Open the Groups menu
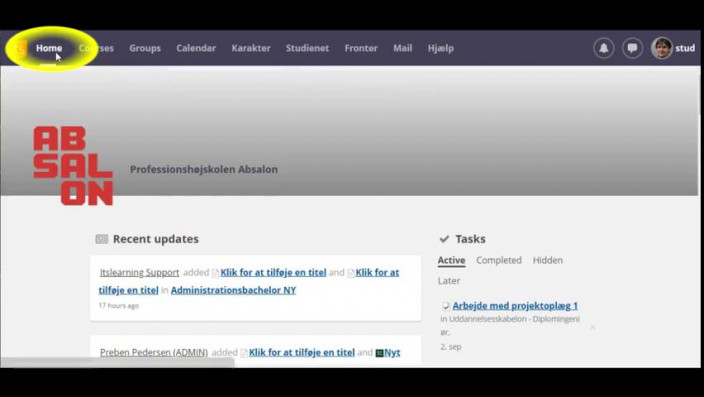Image resolution: width=704 pixels, height=397 pixels. pyautogui.click(x=145, y=48)
